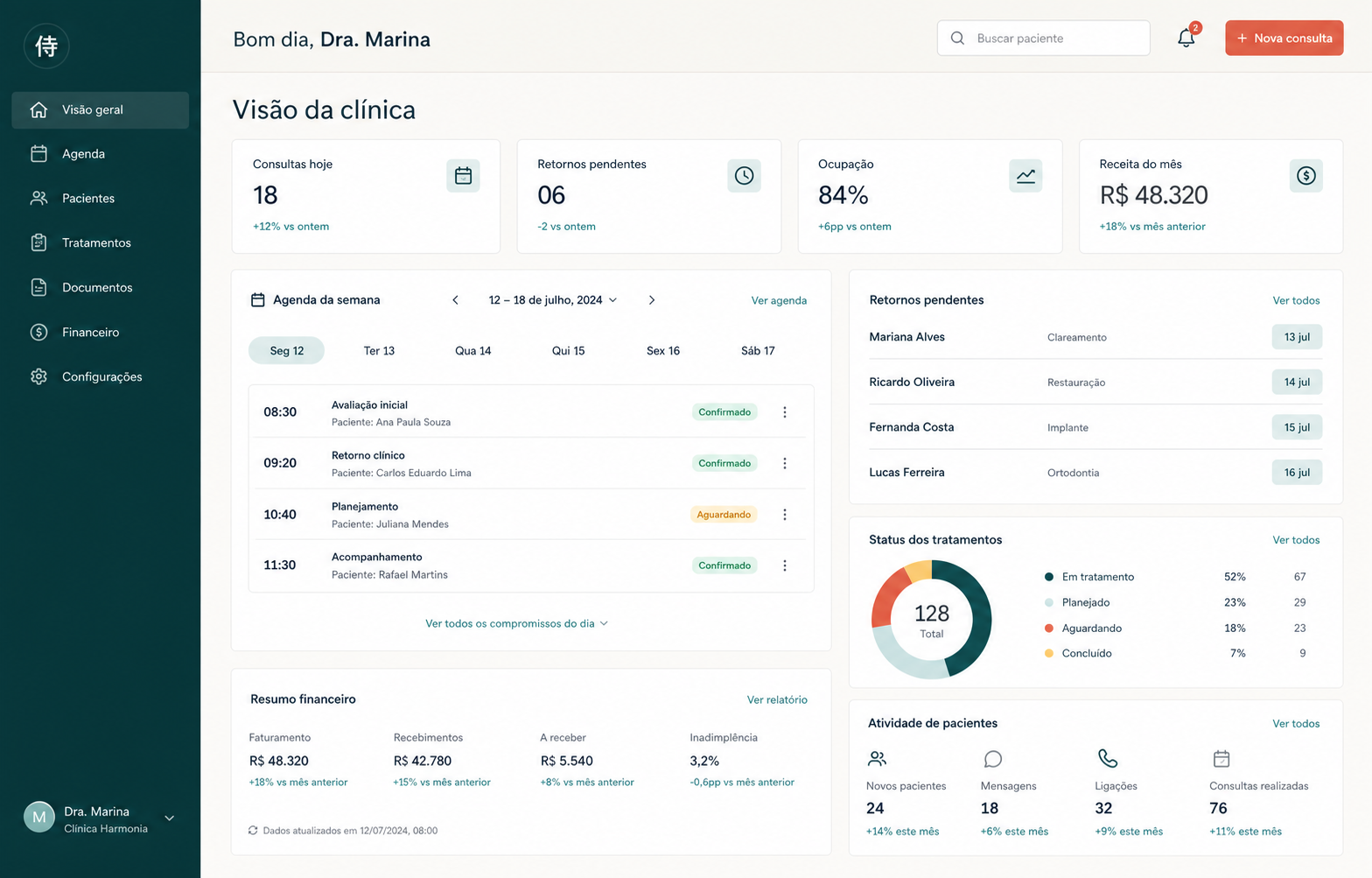1372x878 pixels.
Task: Open the Ver relatório link
Action: pos(777,699)
